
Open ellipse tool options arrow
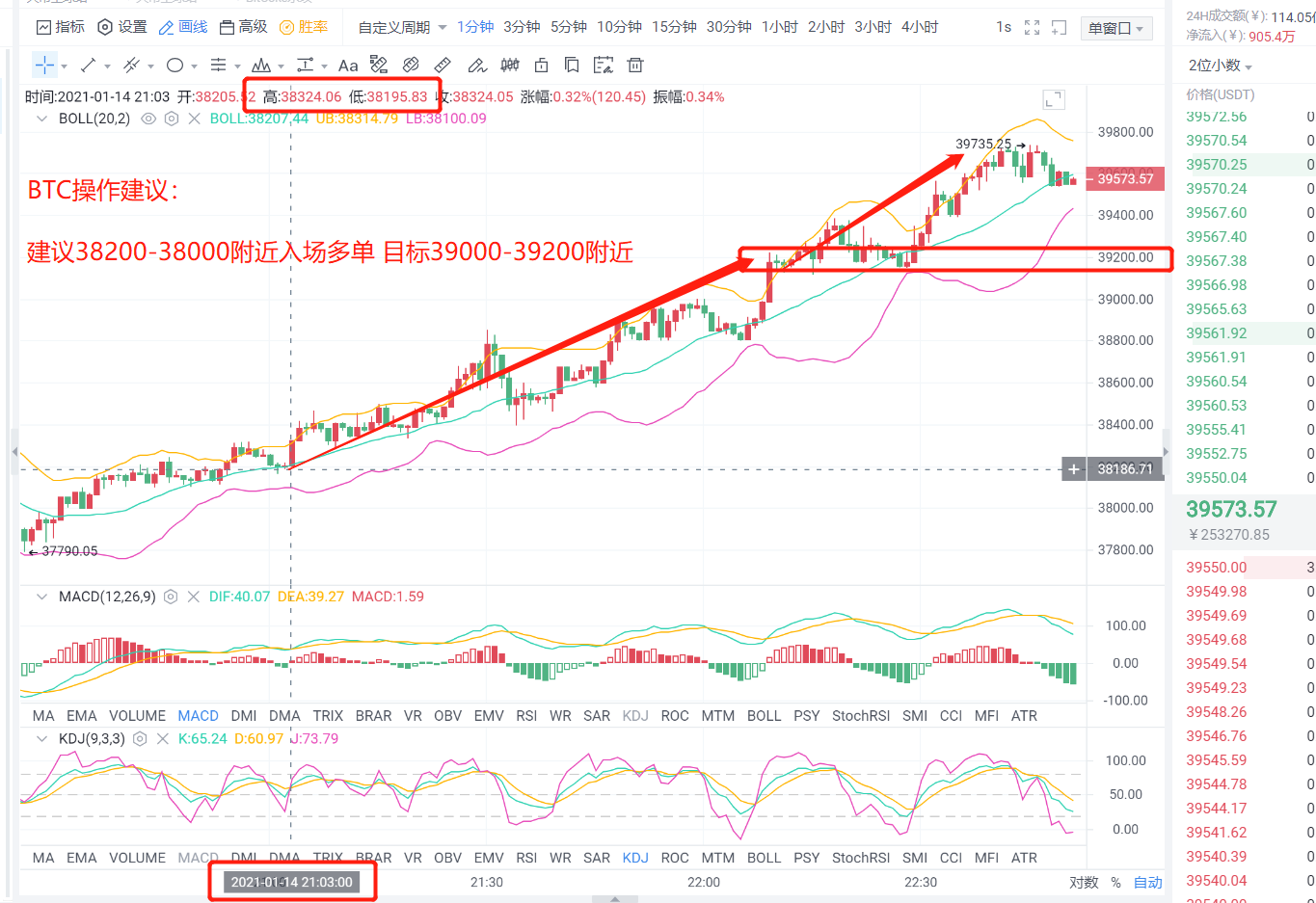click(194, 66)
